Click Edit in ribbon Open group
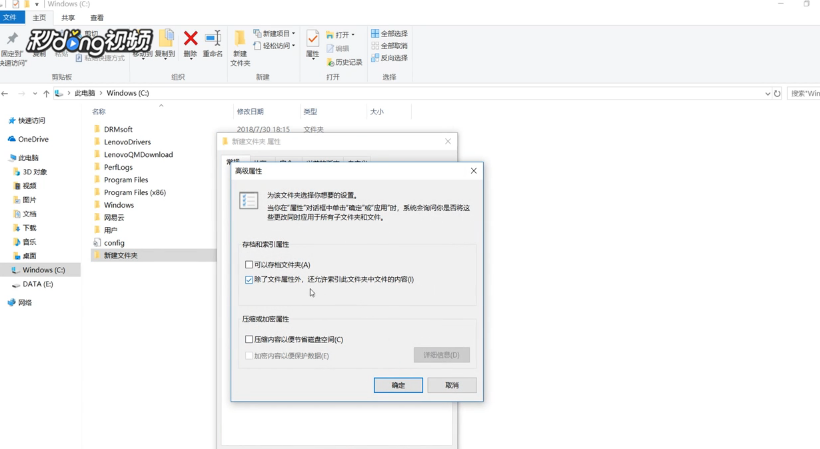 (338, 49)
